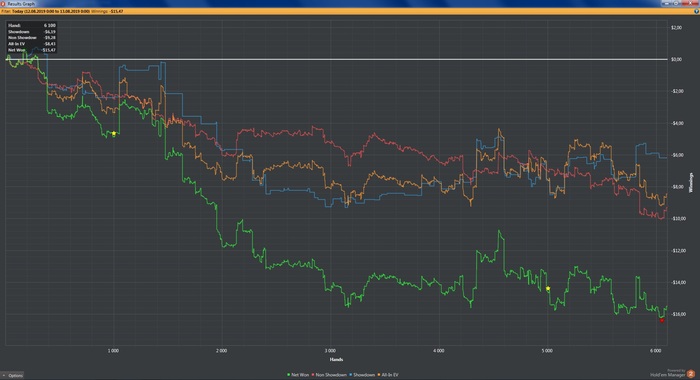Click the red marker at graph's lowest point
The height and width of the screenshot is (380, 700).
662,320
